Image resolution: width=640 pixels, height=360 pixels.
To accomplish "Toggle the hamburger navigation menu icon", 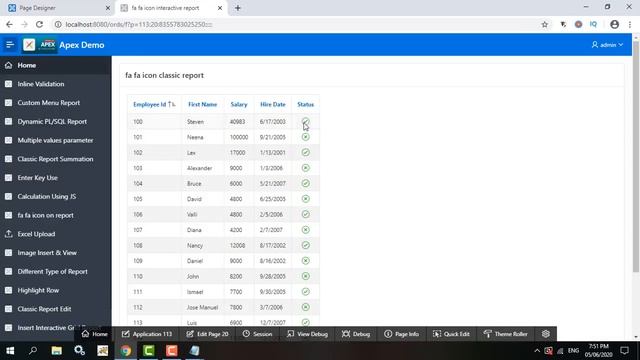I will point(10,44).
